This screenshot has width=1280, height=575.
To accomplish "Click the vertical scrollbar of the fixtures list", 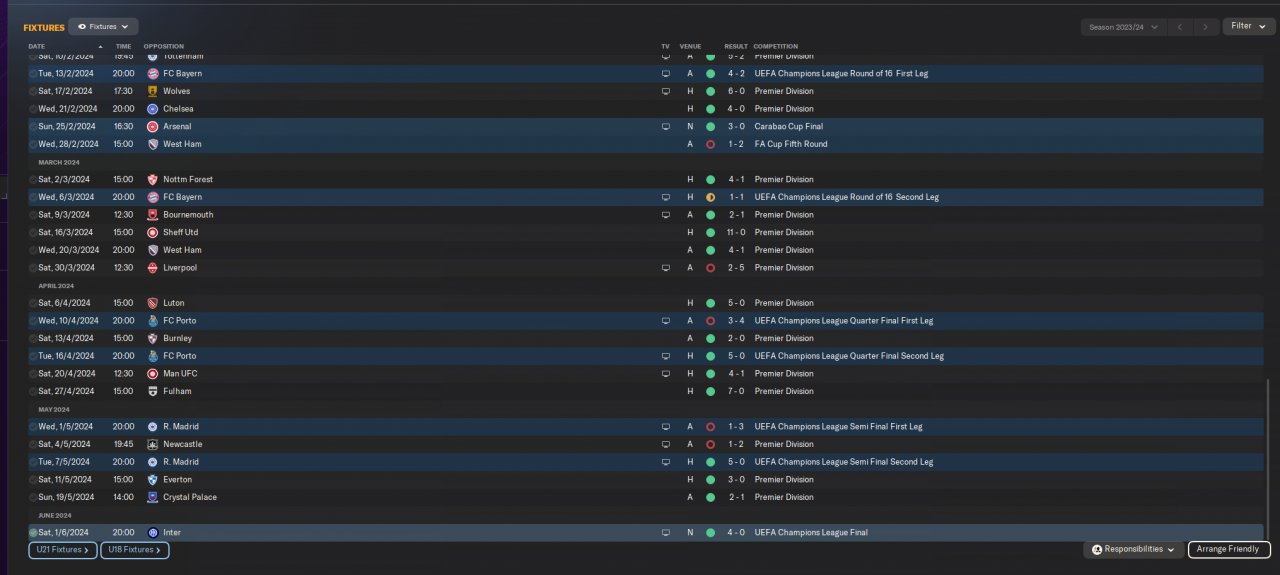I will click(x=1267, y=460).
